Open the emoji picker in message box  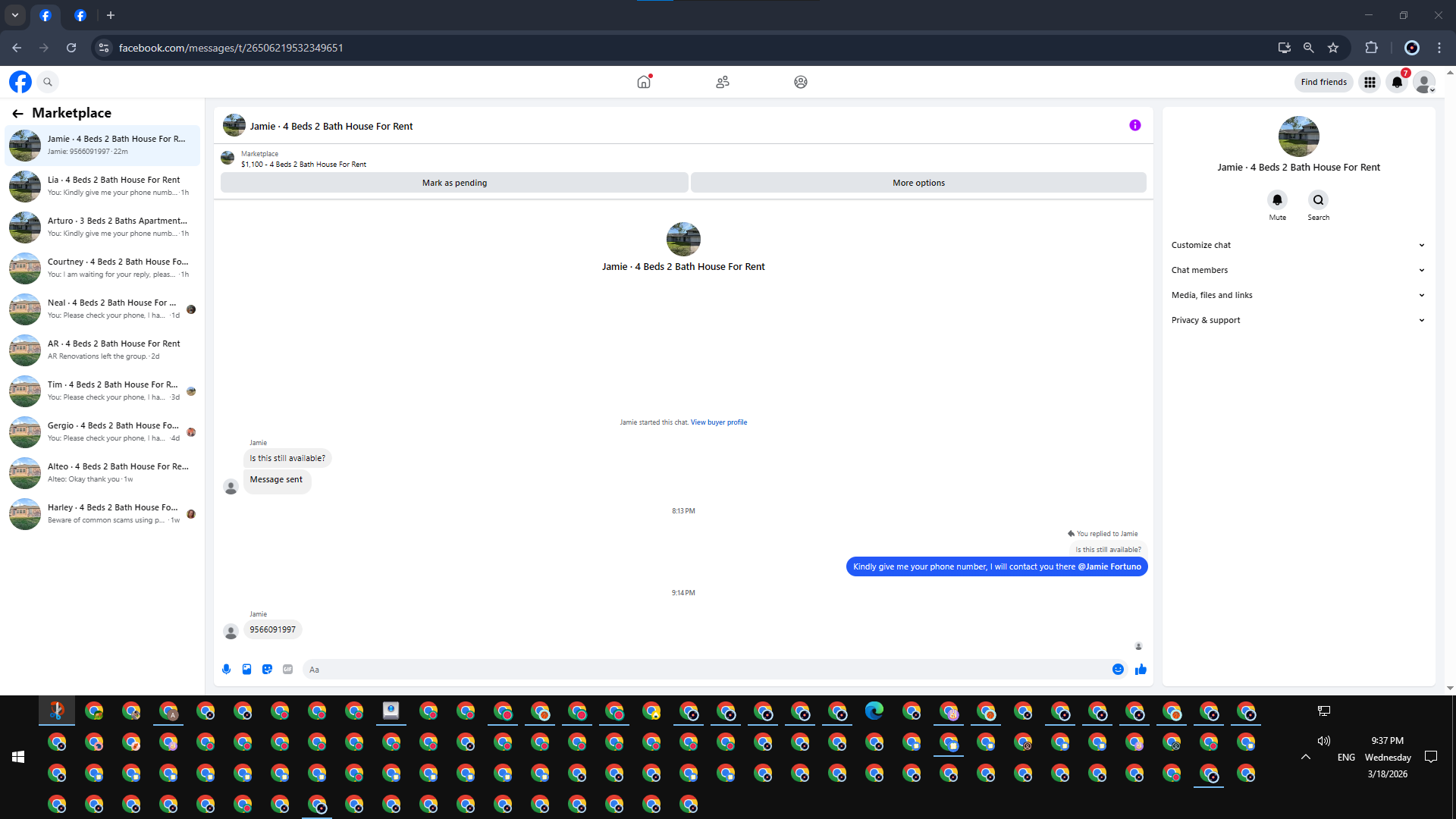tap(1118, 669)
